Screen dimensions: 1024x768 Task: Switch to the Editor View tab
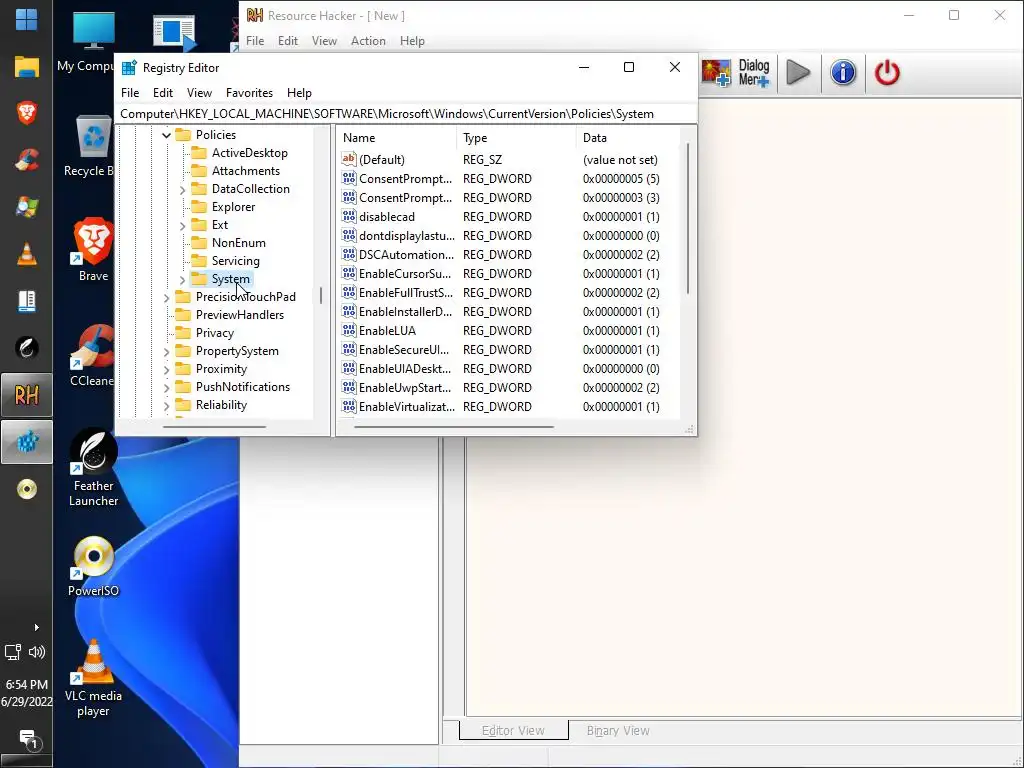coord(513,730)
